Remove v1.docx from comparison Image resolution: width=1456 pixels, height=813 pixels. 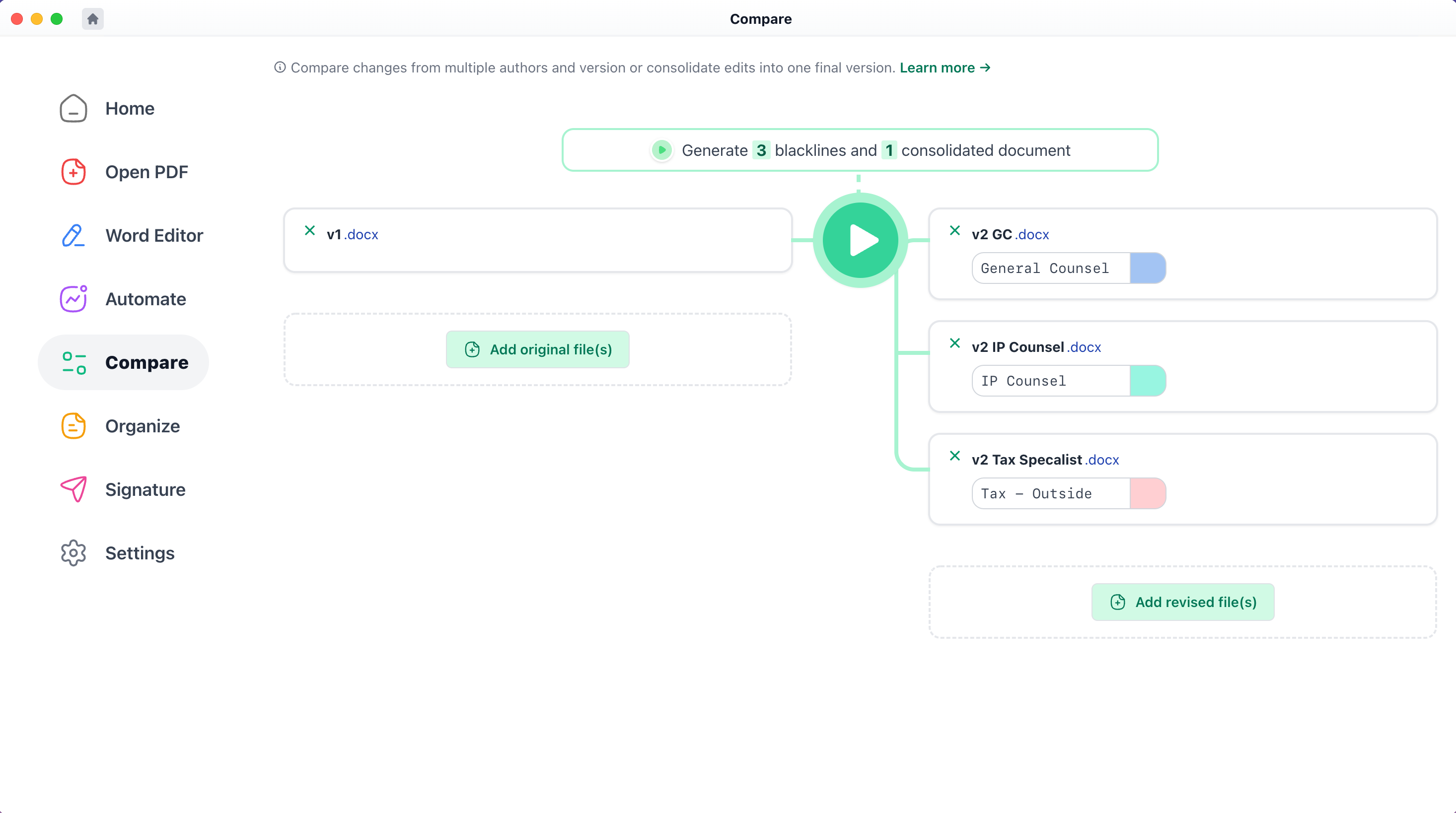coord(309,230)
